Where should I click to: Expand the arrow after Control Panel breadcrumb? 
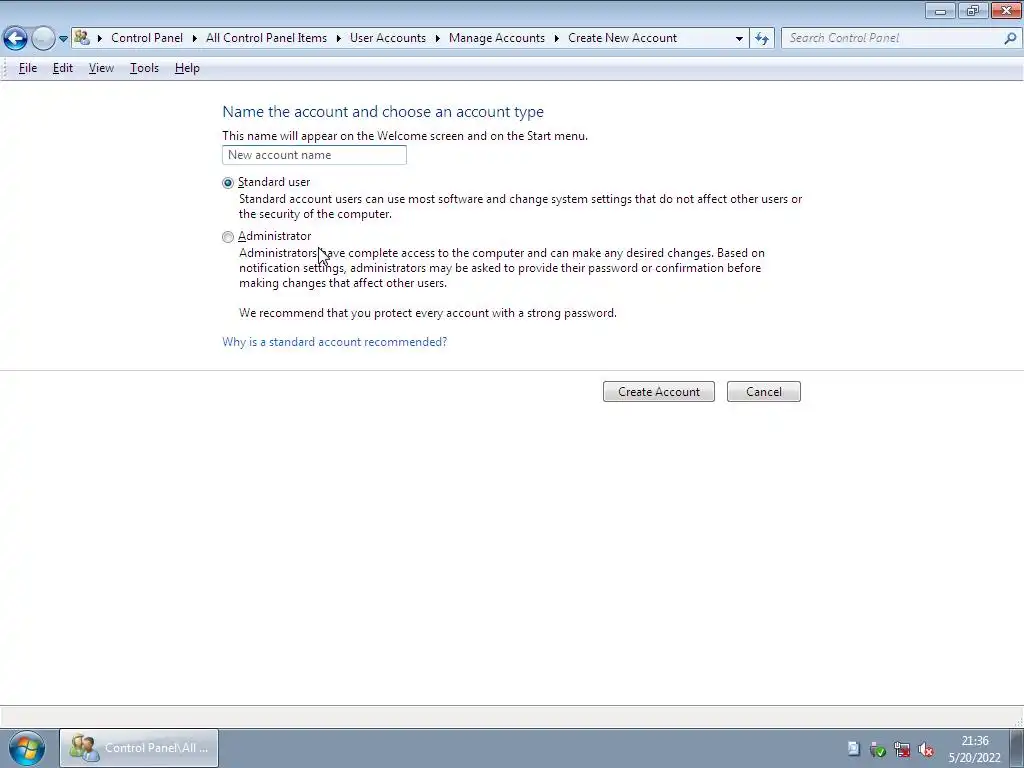pos(195,38)
